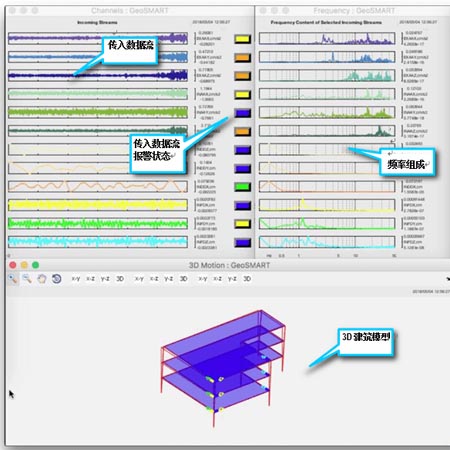Image resolution: width=450 pixels, height=450 pixels.
Task: Click the topmost yellow alarm status box
Action: [242, 39]
